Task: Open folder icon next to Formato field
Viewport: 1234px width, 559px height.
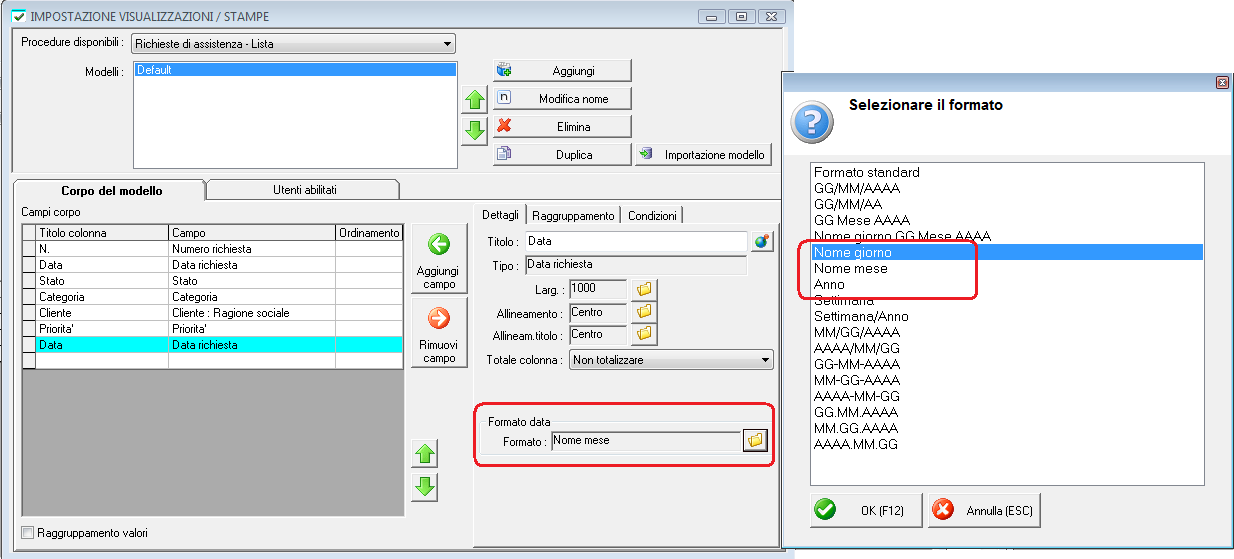Action: (x=755, y=440)
